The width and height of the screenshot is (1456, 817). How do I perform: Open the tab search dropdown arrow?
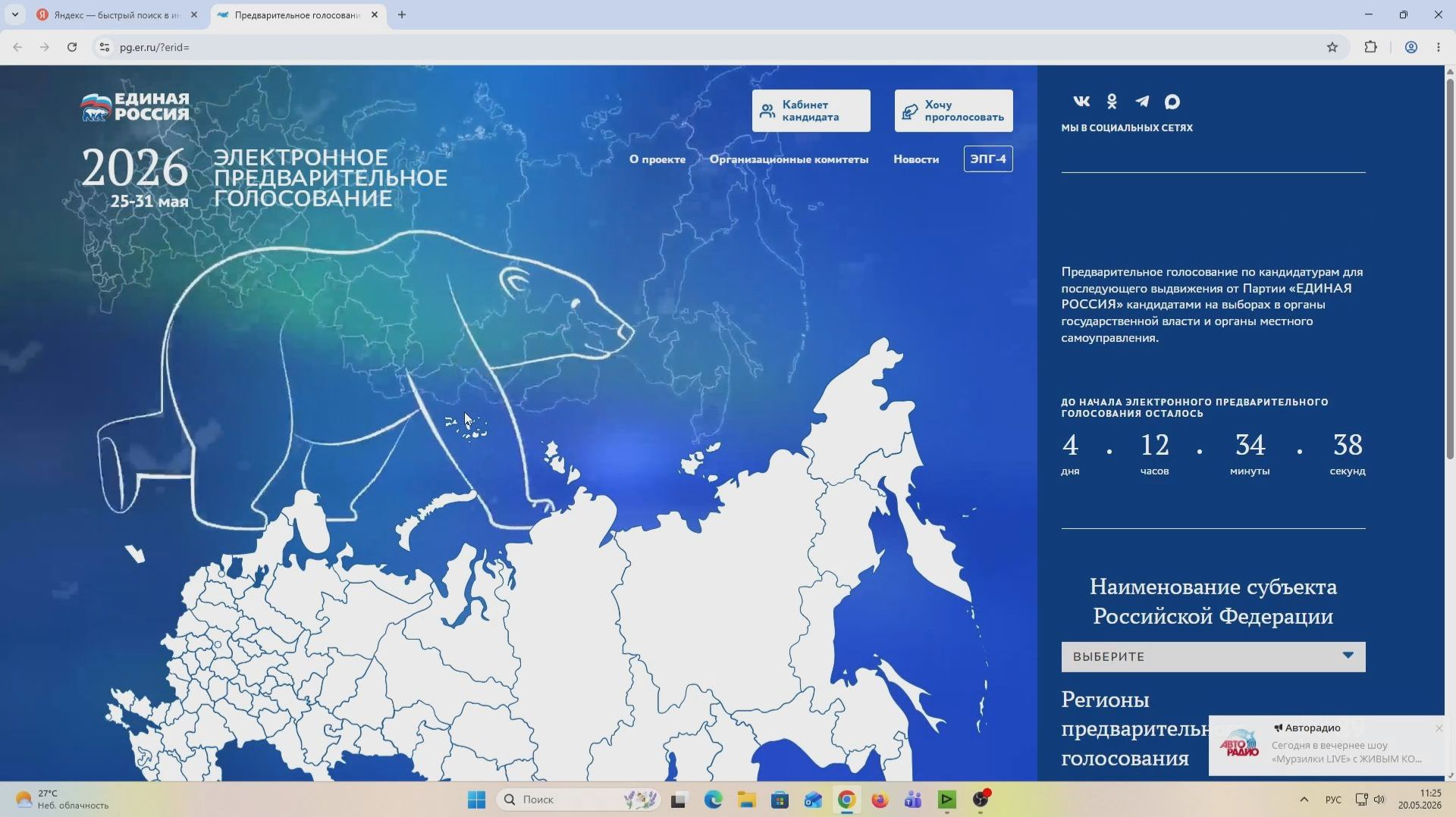tap(14, 15)
